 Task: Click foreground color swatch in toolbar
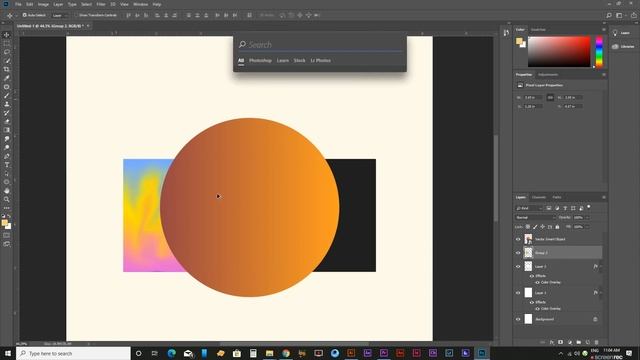point(5,223)
